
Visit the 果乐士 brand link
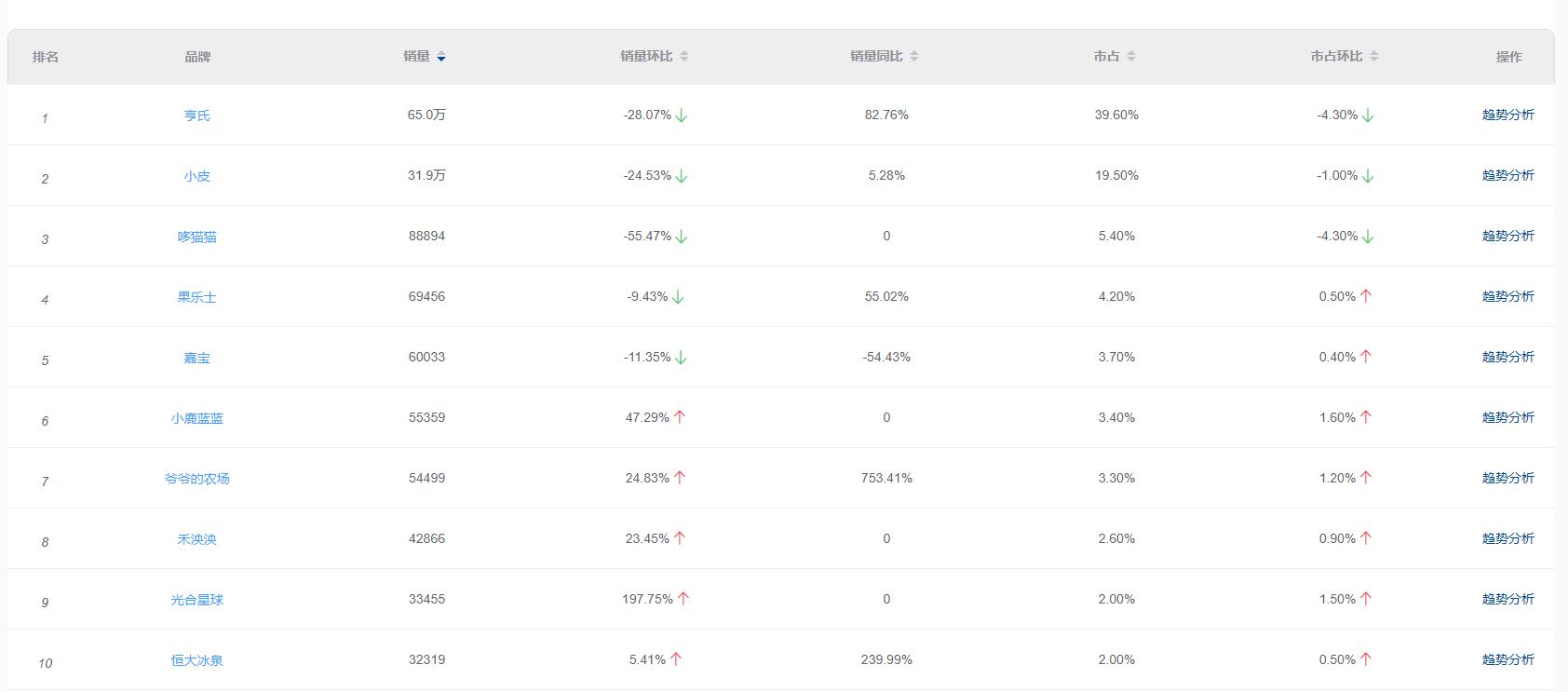(197, 297)
